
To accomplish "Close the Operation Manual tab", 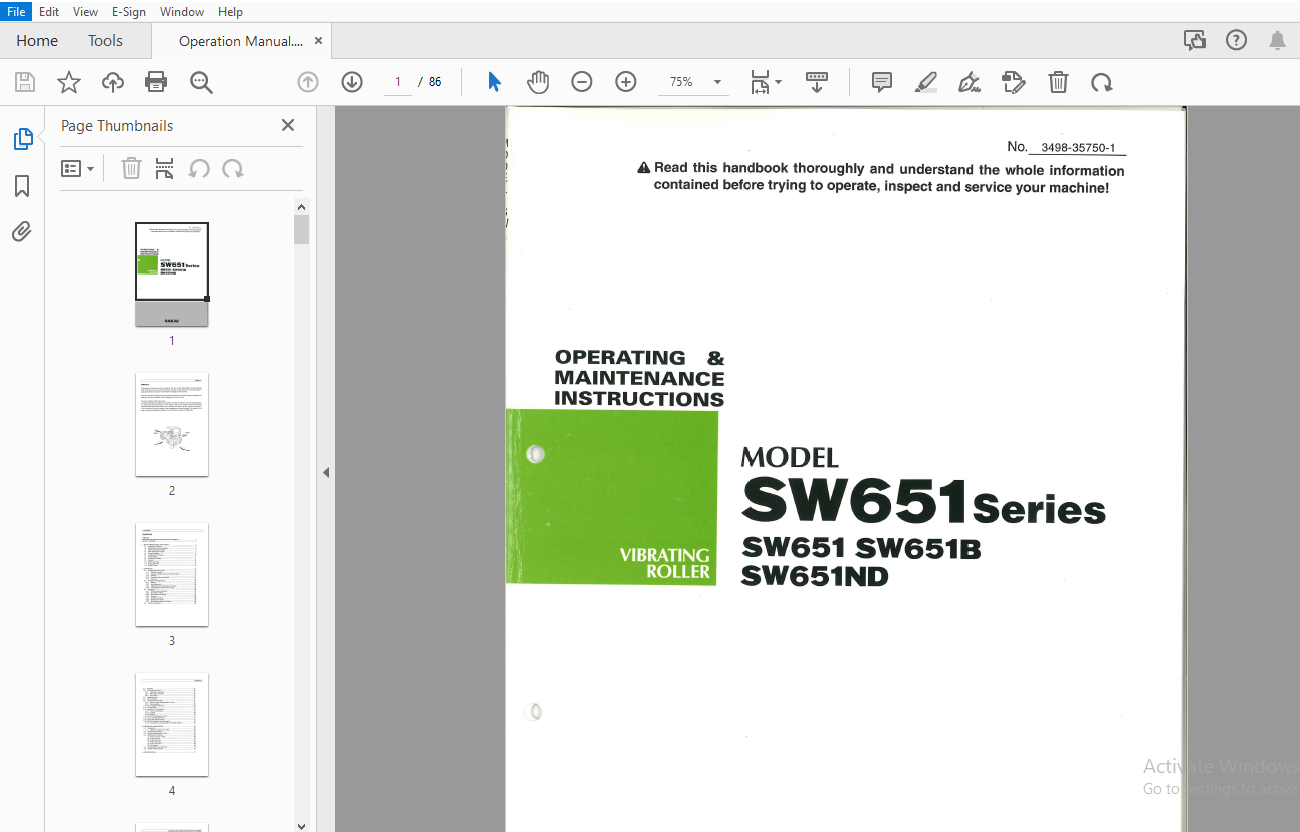I will tap(319, 41).
